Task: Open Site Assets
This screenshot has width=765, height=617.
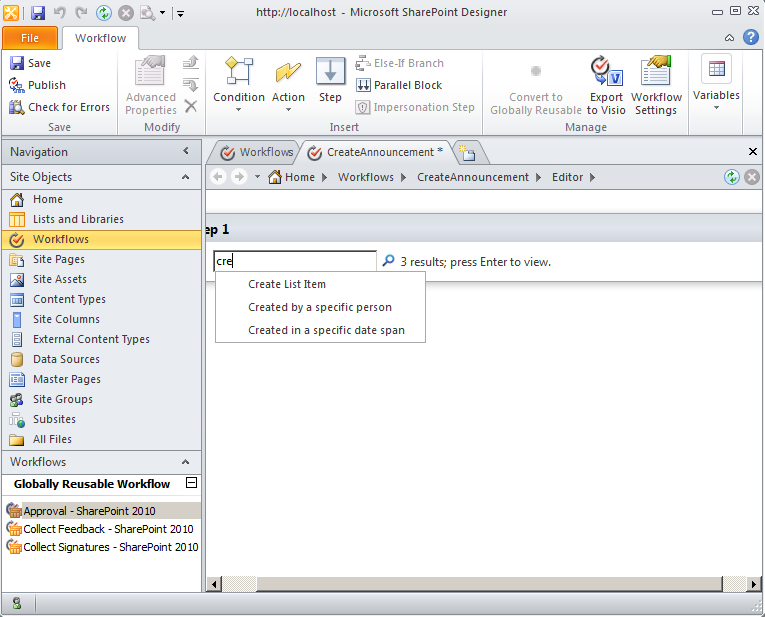Action: pos(102,279)
